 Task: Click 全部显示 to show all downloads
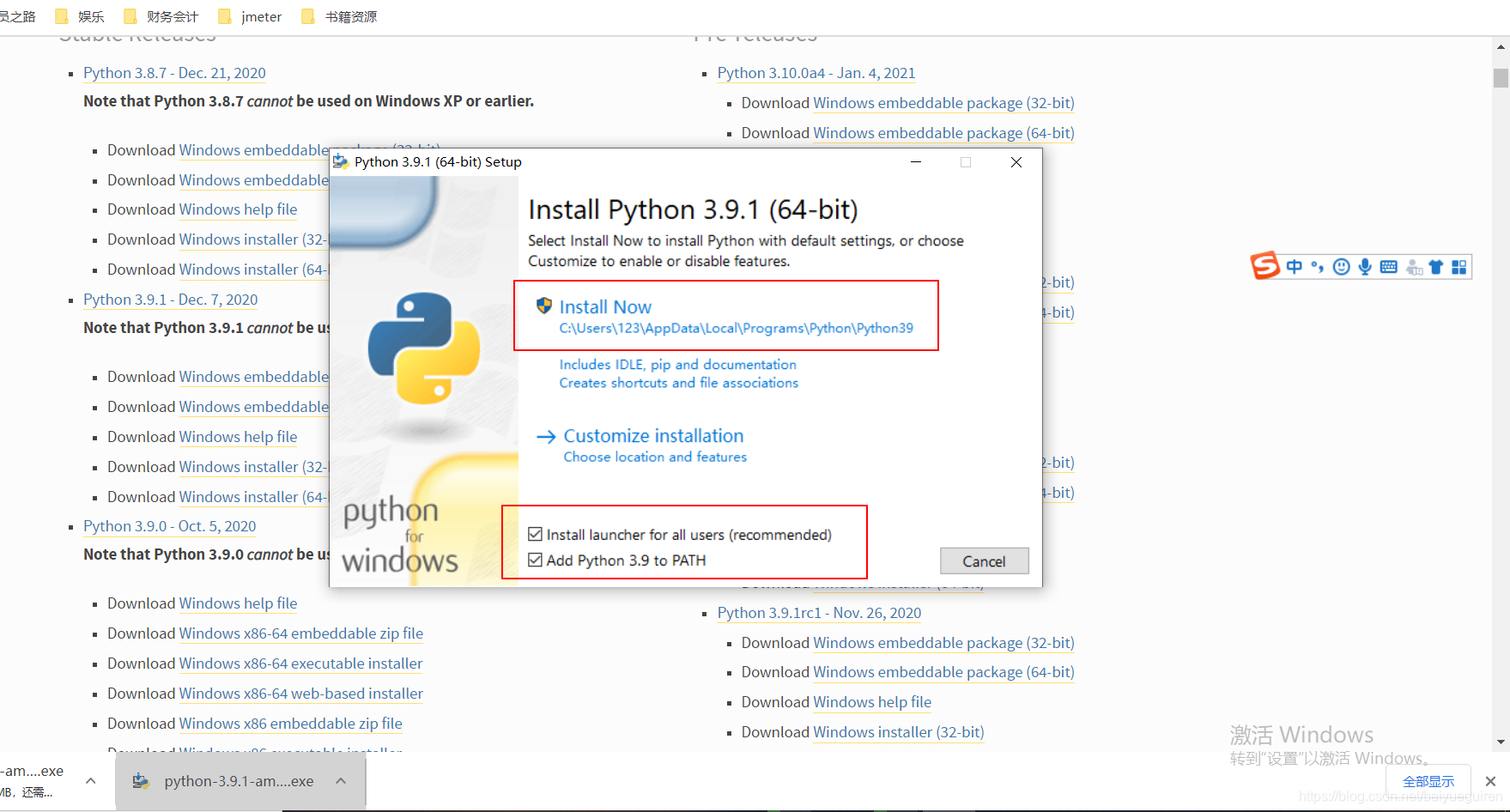coord(1428,781)
